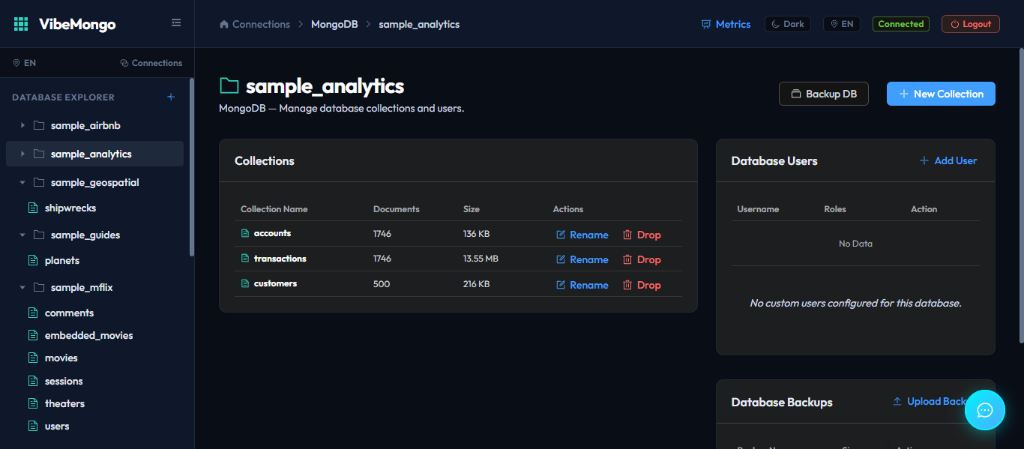Screen dimensions: 1024x449
Task: Click the Logout button
Action: pos(970,24)
